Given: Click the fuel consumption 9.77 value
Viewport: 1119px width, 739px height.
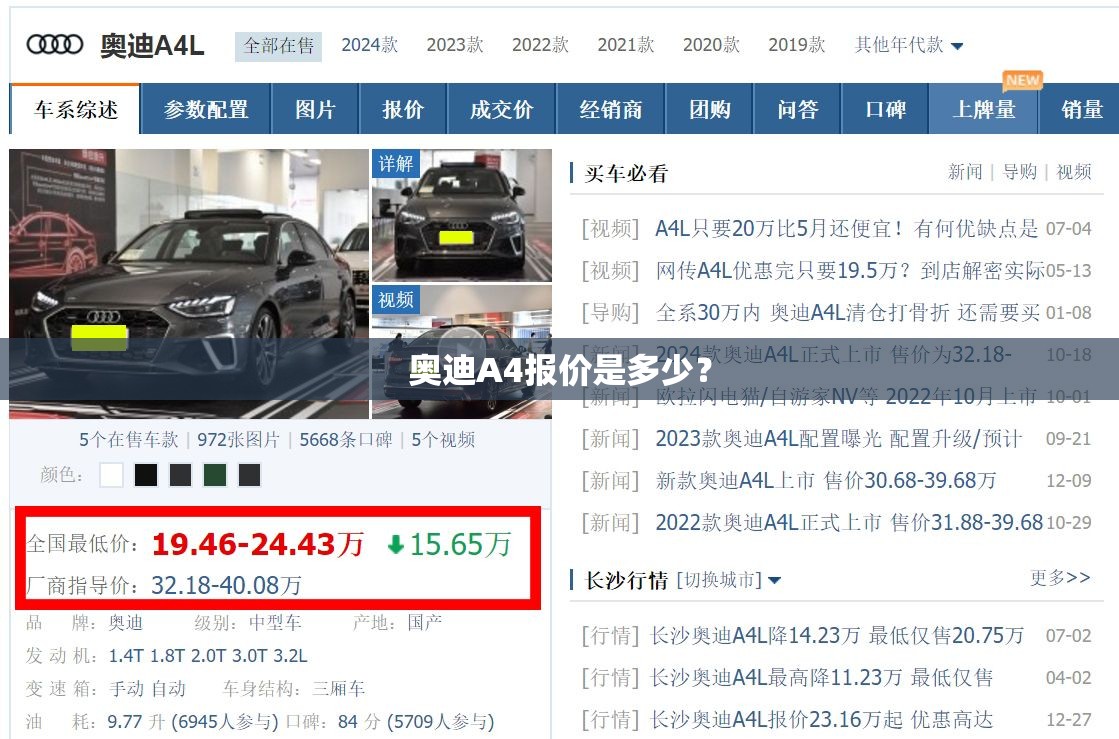Looking at the screenshot, I should coord(125,722).
